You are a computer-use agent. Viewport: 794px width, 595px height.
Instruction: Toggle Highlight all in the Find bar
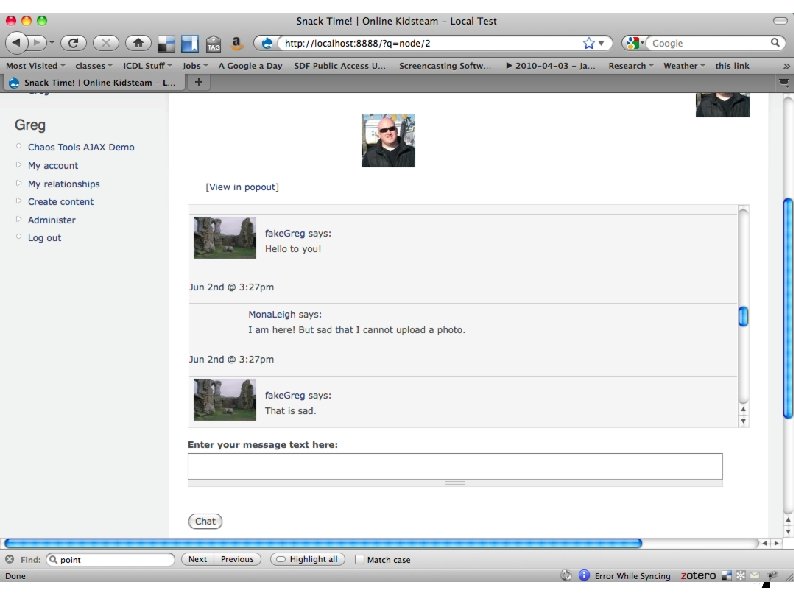click(308, 559)
